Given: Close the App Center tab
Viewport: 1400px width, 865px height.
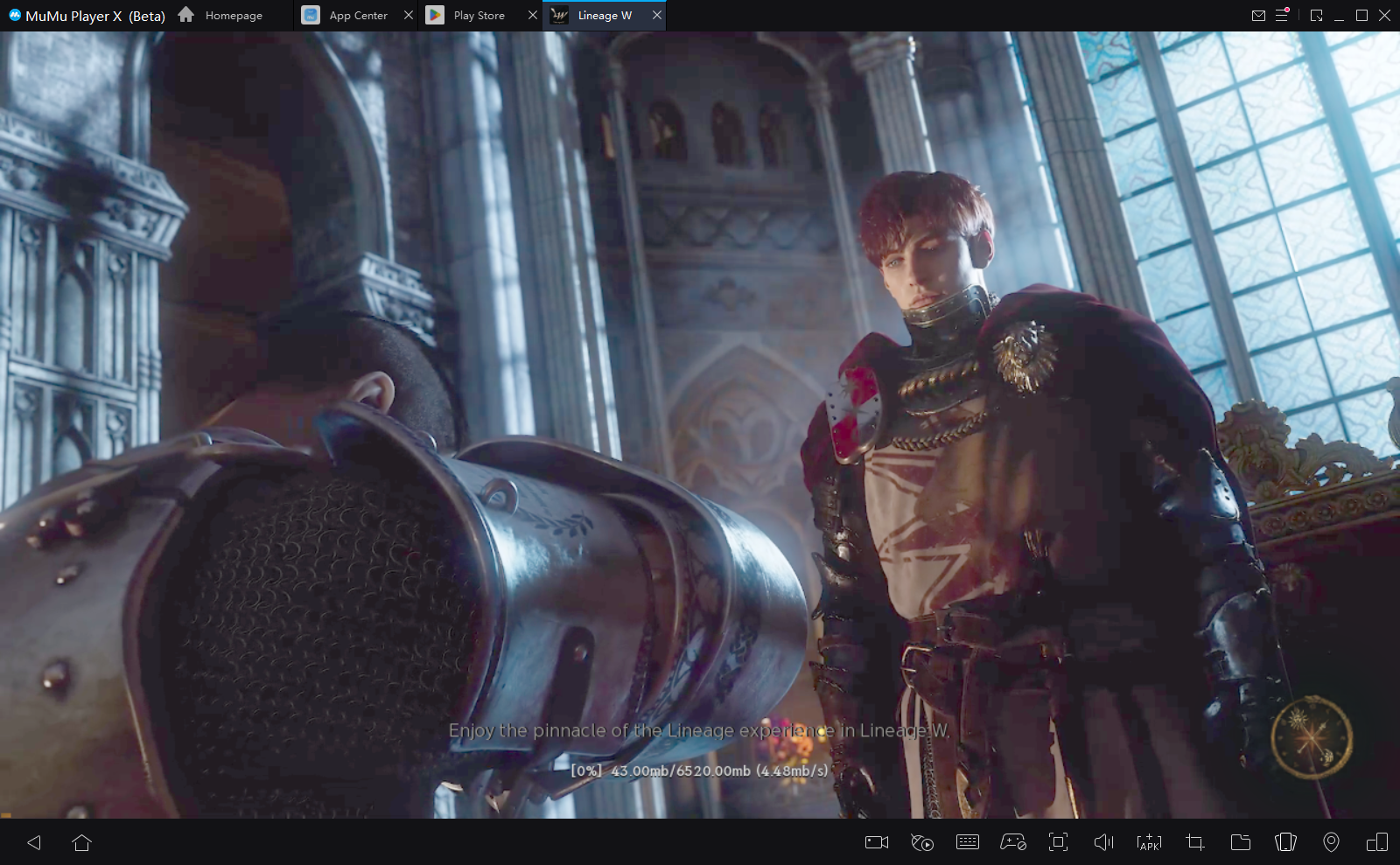Looking at the screenshot, I should point(409,15).
